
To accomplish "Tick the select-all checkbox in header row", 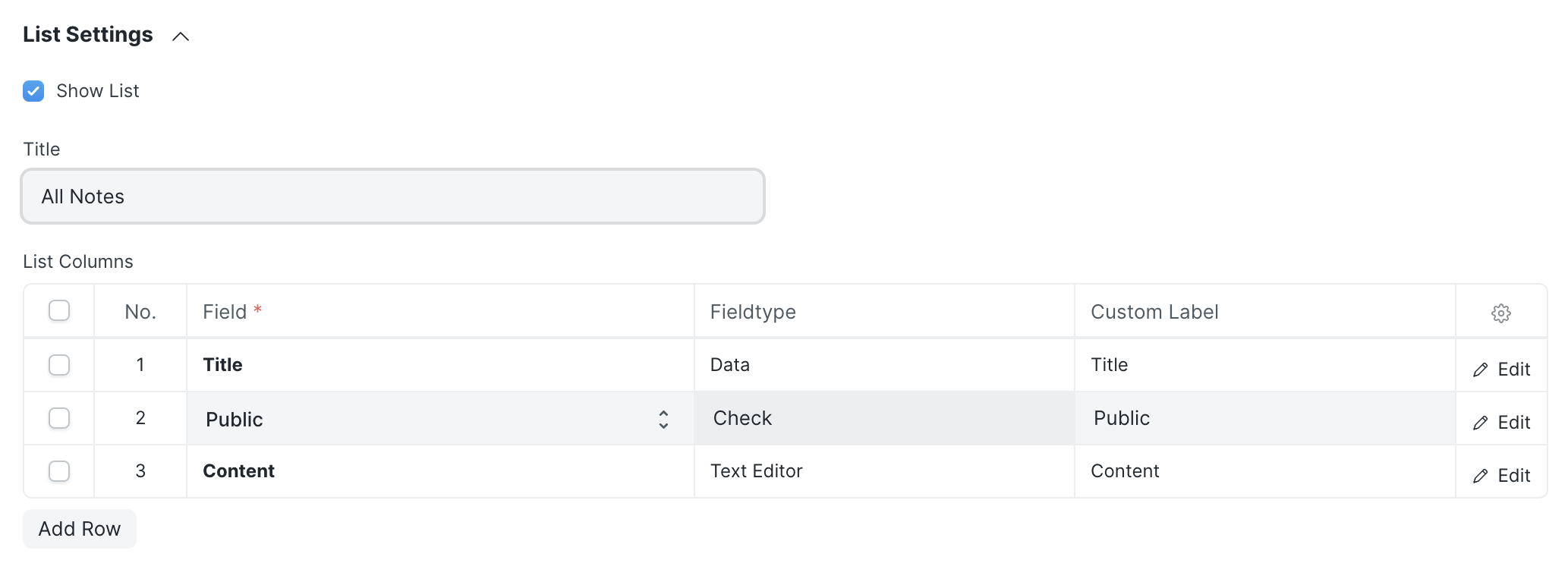I will coord(59,311).
